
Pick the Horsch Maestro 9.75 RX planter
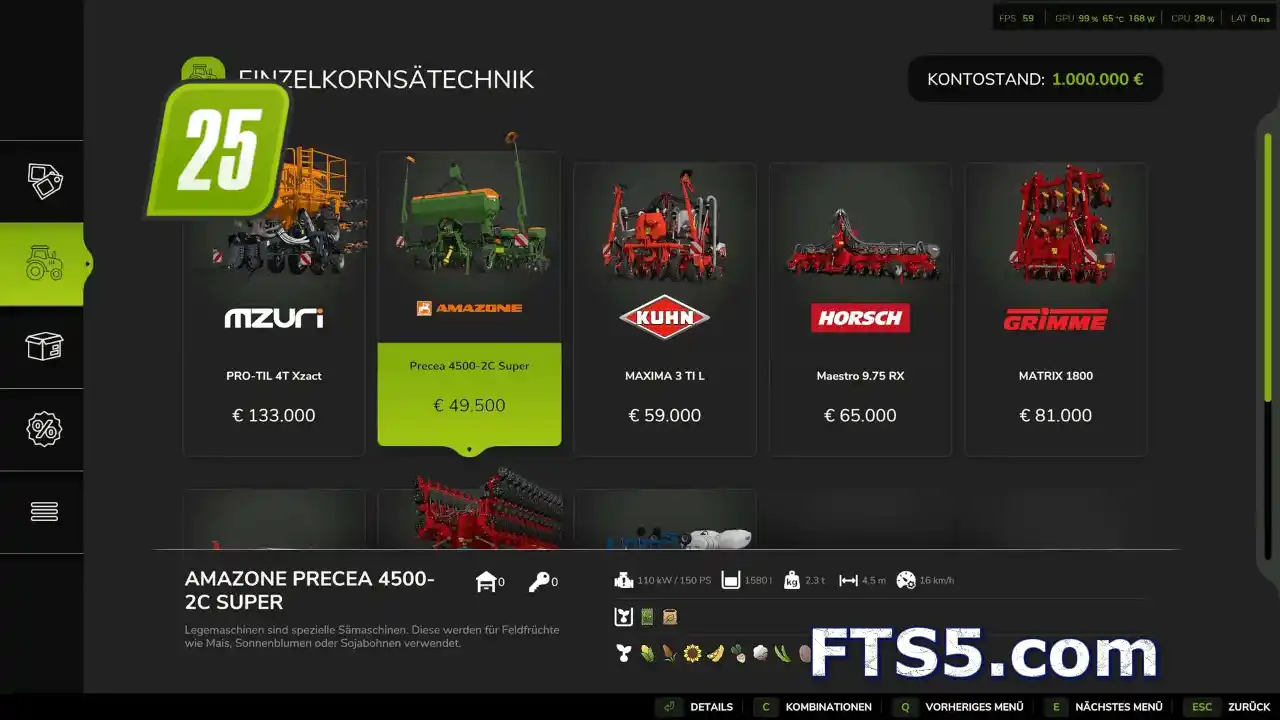click(860, 309)
